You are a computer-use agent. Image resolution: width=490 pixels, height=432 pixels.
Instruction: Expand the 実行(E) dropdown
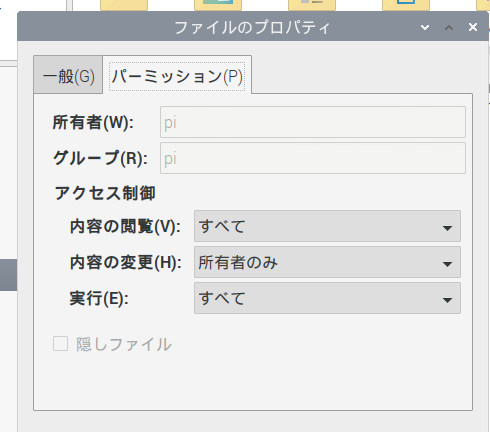(x=327, y=298)
